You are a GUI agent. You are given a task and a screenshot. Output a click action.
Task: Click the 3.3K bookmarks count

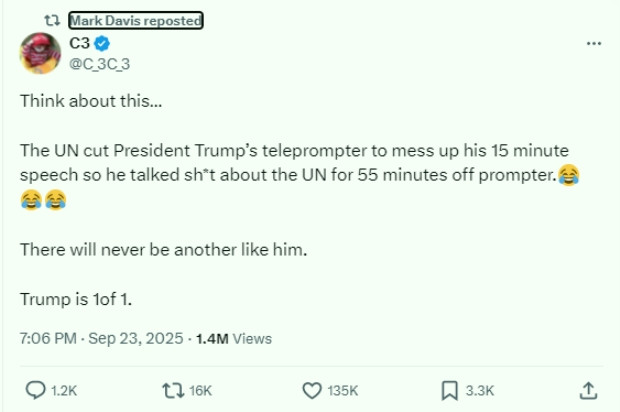(x=478, y=390)
